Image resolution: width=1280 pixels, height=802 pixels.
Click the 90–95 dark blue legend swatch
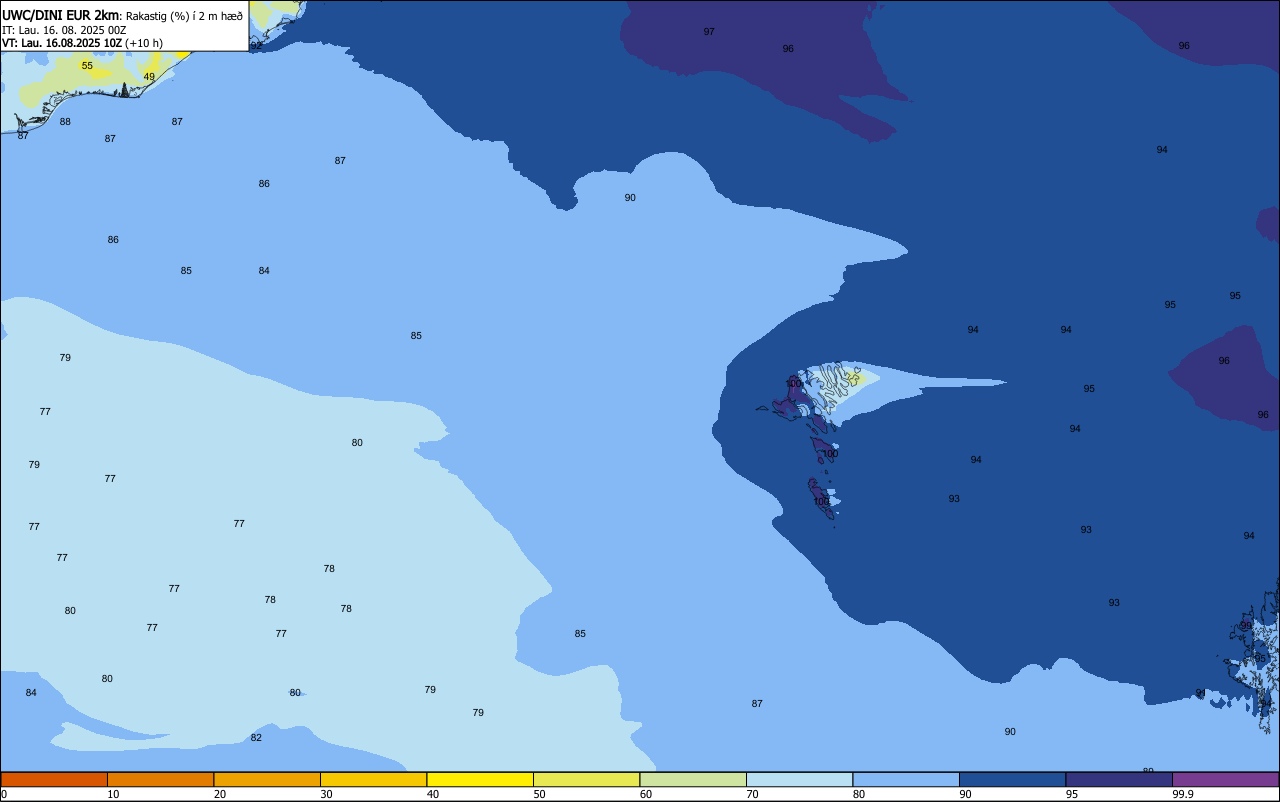point(1012,779)
